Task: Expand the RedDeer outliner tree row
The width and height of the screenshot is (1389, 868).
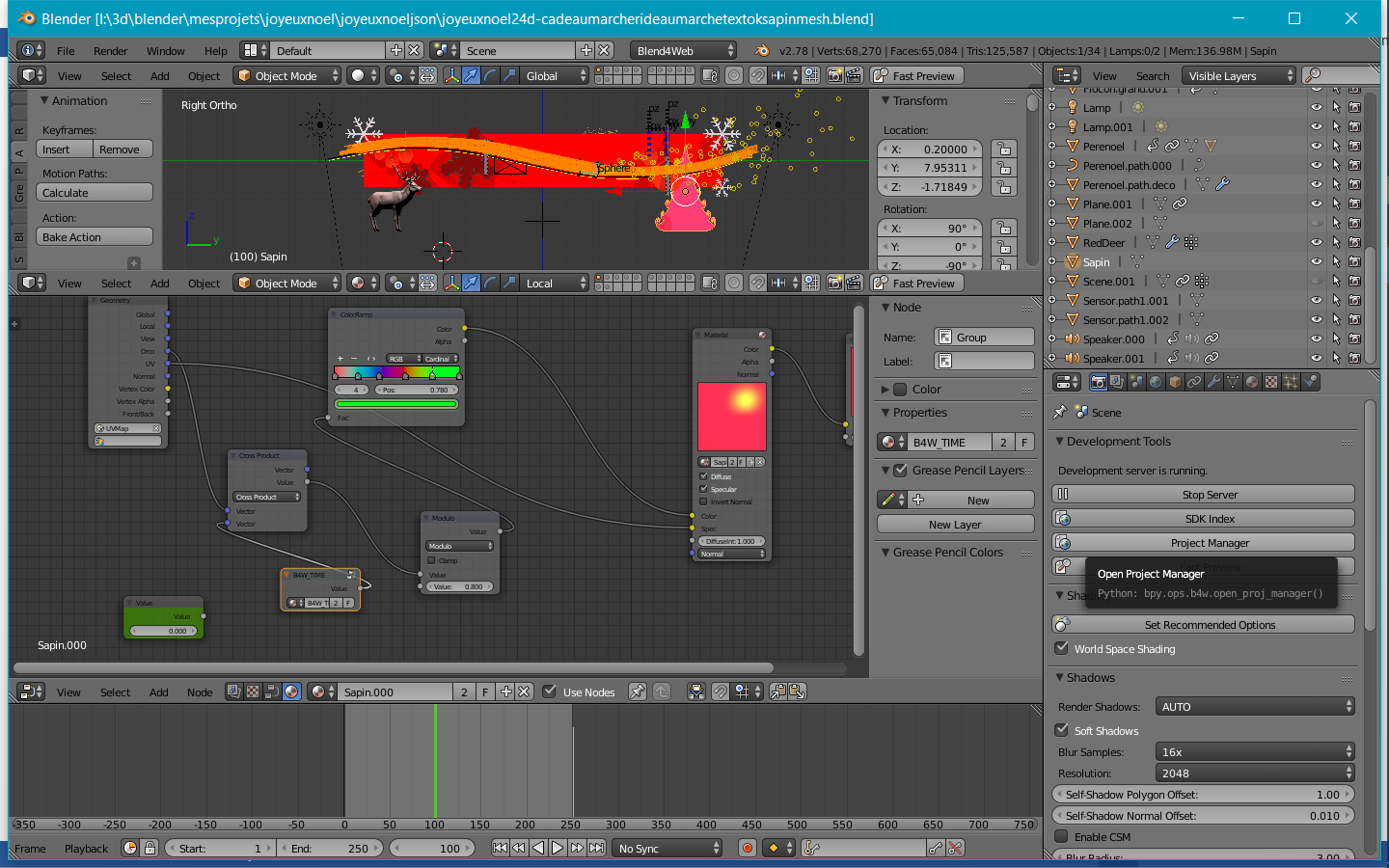Action: point(1051,242)
